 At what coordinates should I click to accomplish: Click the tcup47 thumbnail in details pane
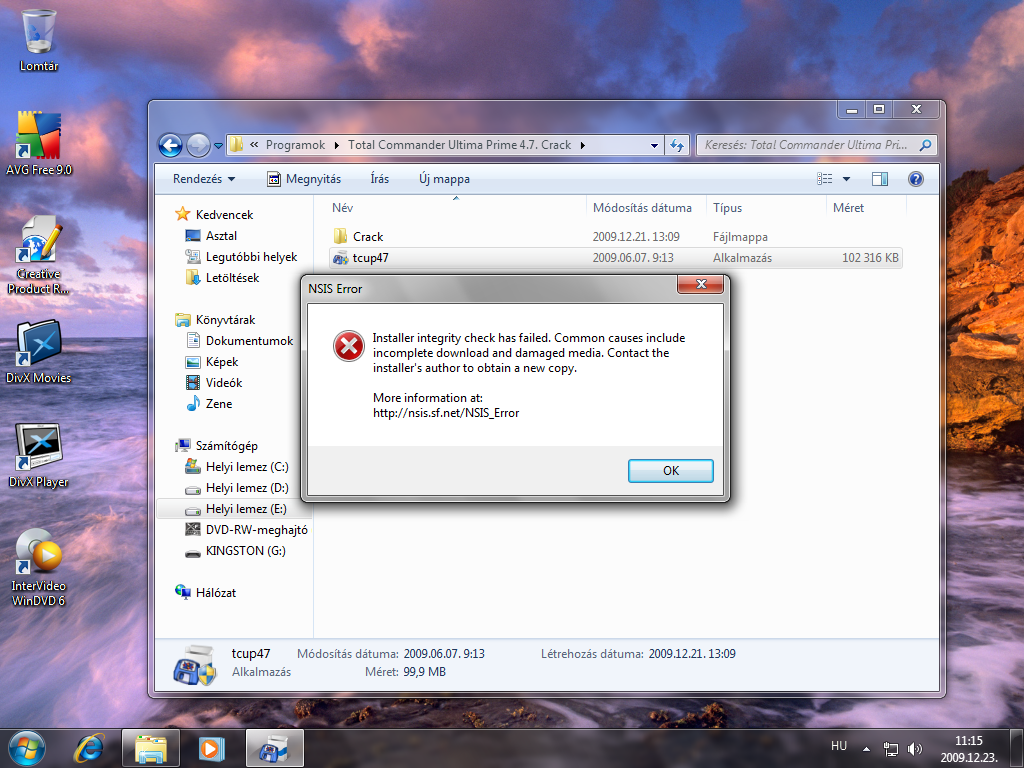[x=194, y=664]
